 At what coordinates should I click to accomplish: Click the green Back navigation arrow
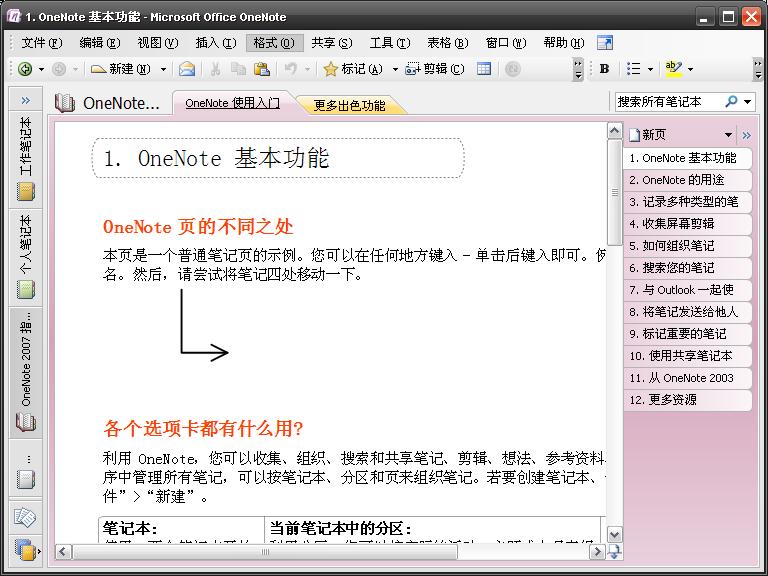pos(25,69)
